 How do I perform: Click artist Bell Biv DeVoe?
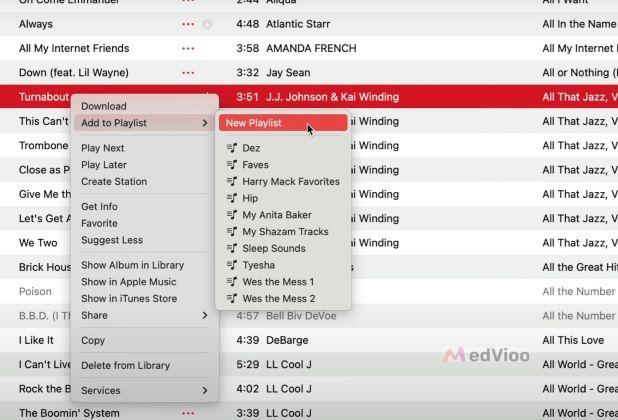(301, 316)
